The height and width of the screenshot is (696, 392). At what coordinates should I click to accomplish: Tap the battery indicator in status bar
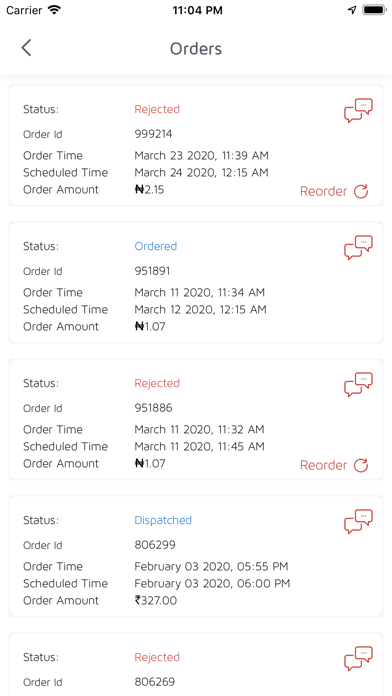[x=374, y=10]
